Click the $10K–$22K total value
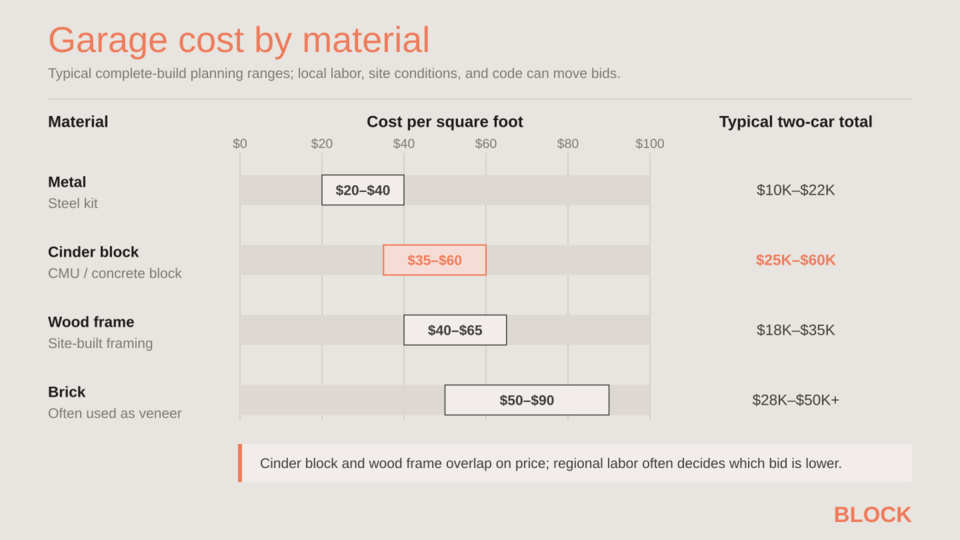 [795, 190]
